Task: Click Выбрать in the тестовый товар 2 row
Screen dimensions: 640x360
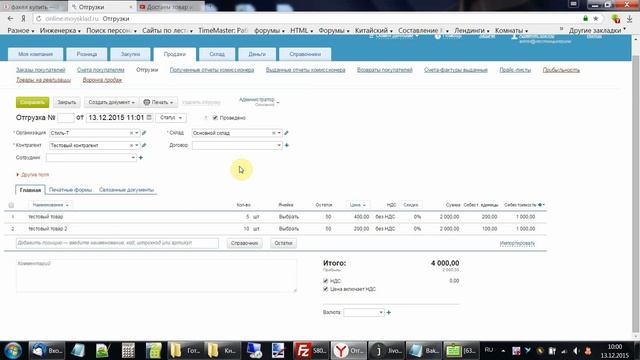Action: (289, 229)
